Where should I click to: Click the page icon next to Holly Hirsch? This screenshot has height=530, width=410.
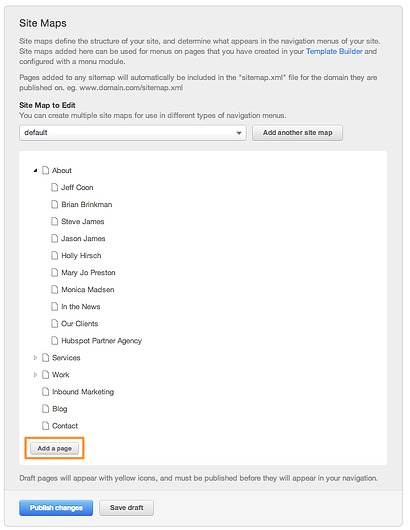pyautogui.click(x=54, y=256)
